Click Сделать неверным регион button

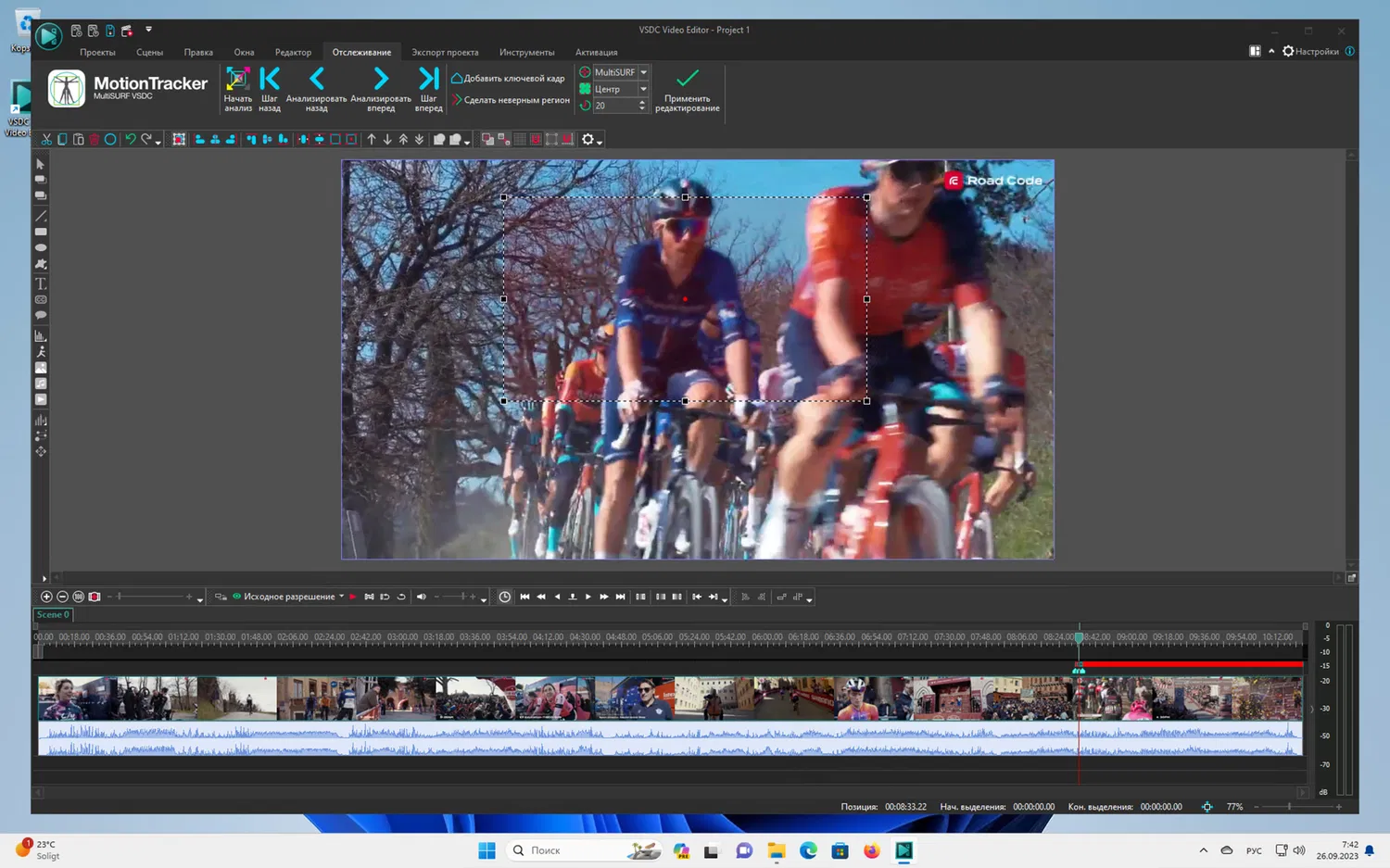tap(511, 100)
